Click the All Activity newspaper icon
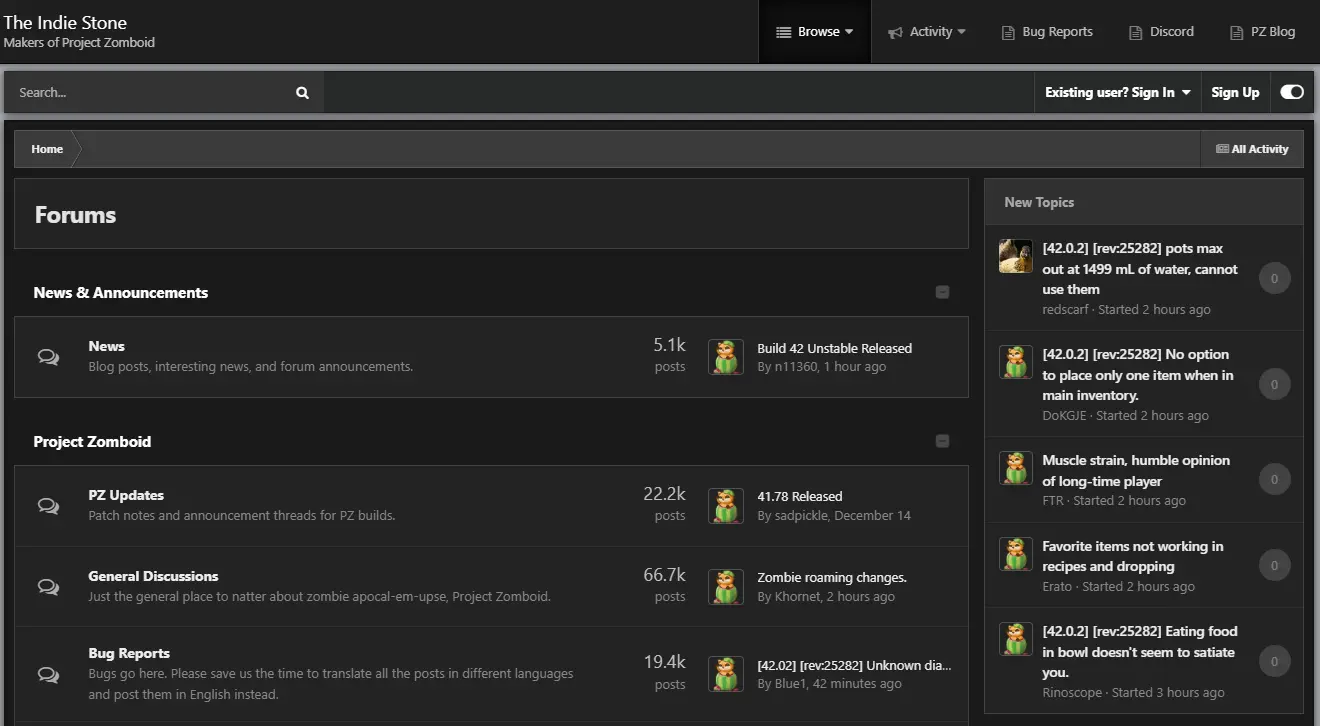This screenshot has height=726, width=1320. (x=1222, y=149)
